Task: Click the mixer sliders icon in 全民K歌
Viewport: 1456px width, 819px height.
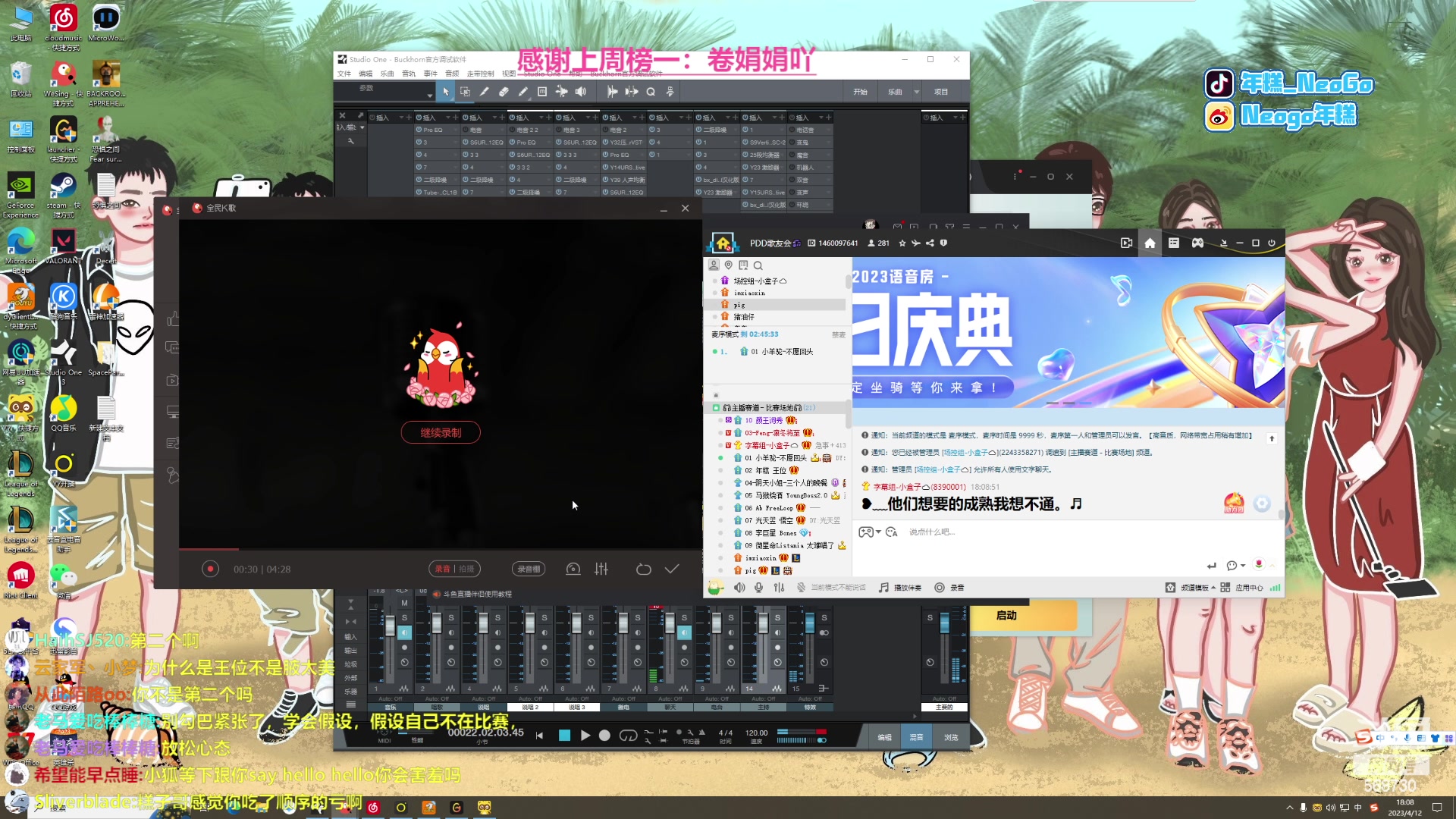Action: tap(601, 569)
